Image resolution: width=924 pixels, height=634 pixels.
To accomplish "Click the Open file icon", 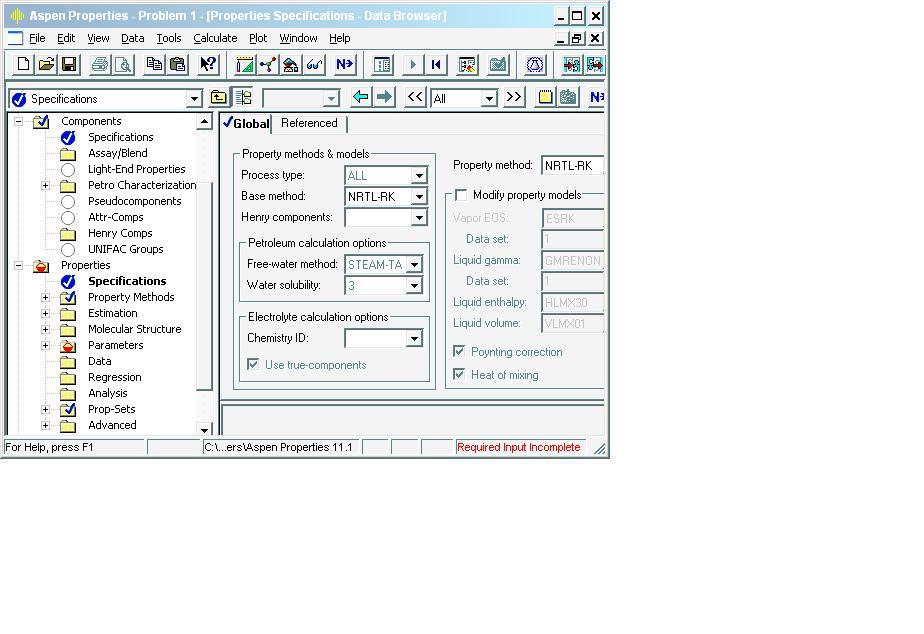I will [x=46, y=64].
